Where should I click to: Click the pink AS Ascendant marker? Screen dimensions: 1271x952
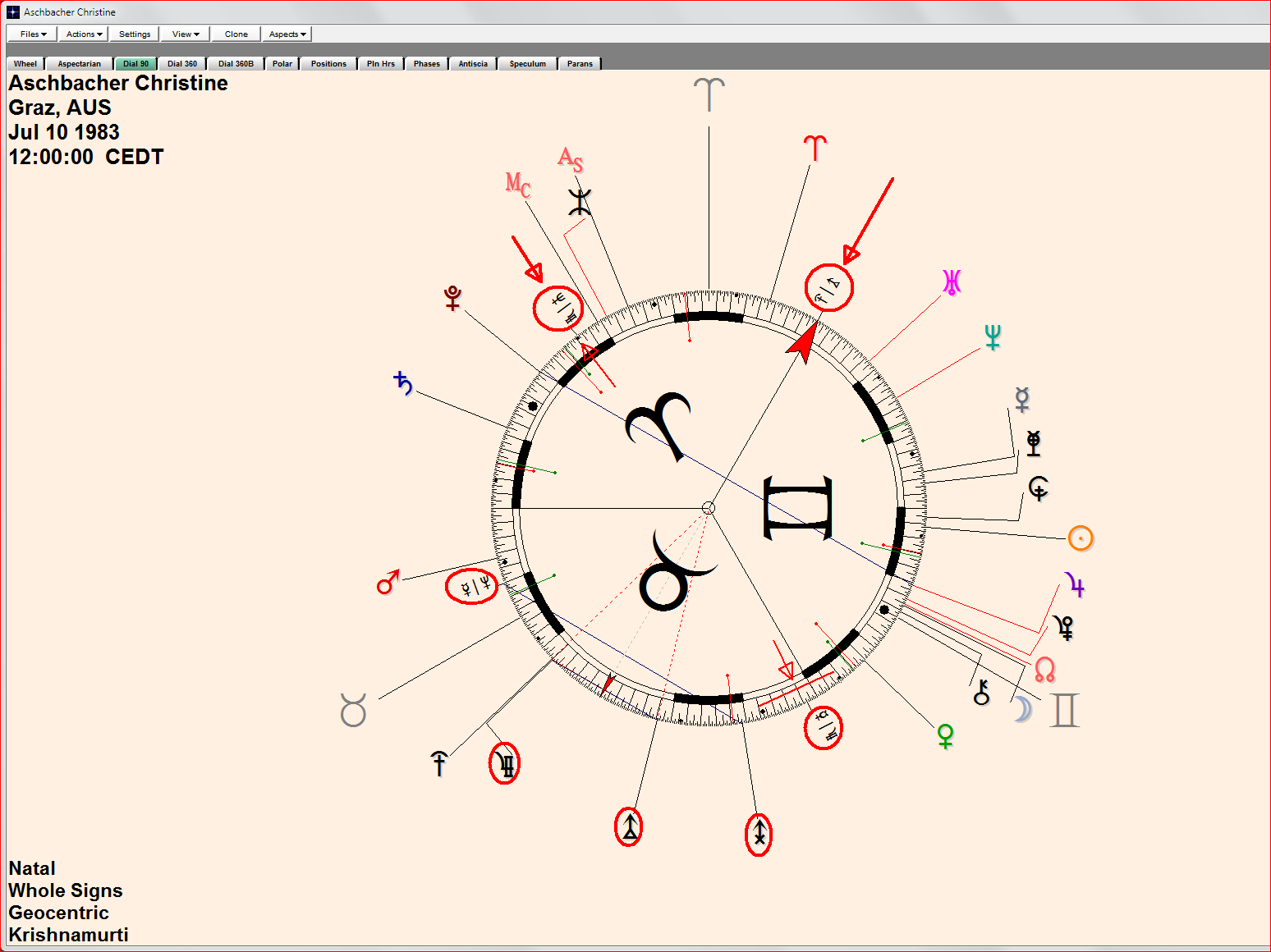(571, 159)
